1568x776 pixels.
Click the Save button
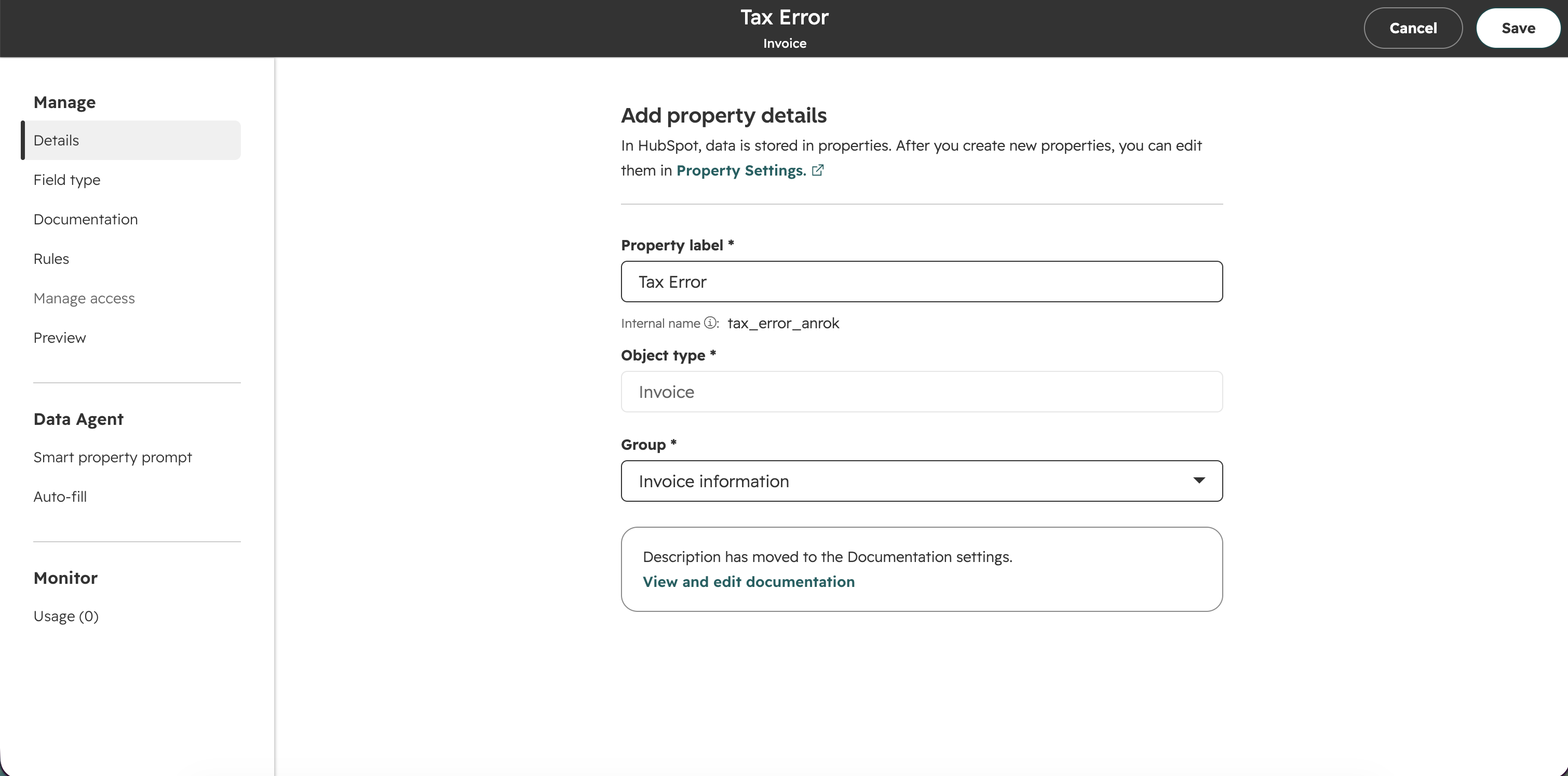[1518, 28]
